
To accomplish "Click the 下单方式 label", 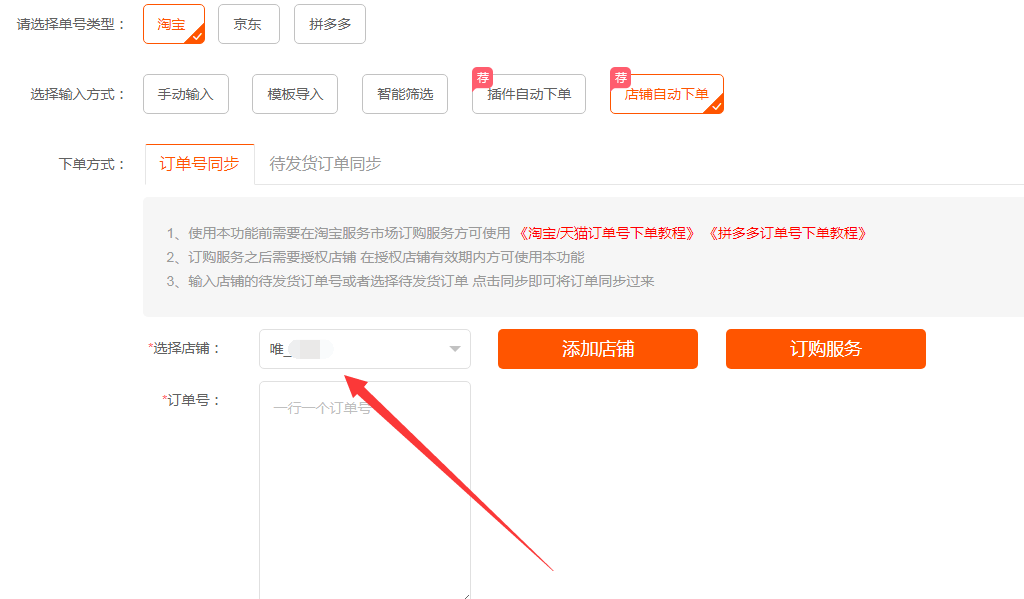I will point(91,164).
